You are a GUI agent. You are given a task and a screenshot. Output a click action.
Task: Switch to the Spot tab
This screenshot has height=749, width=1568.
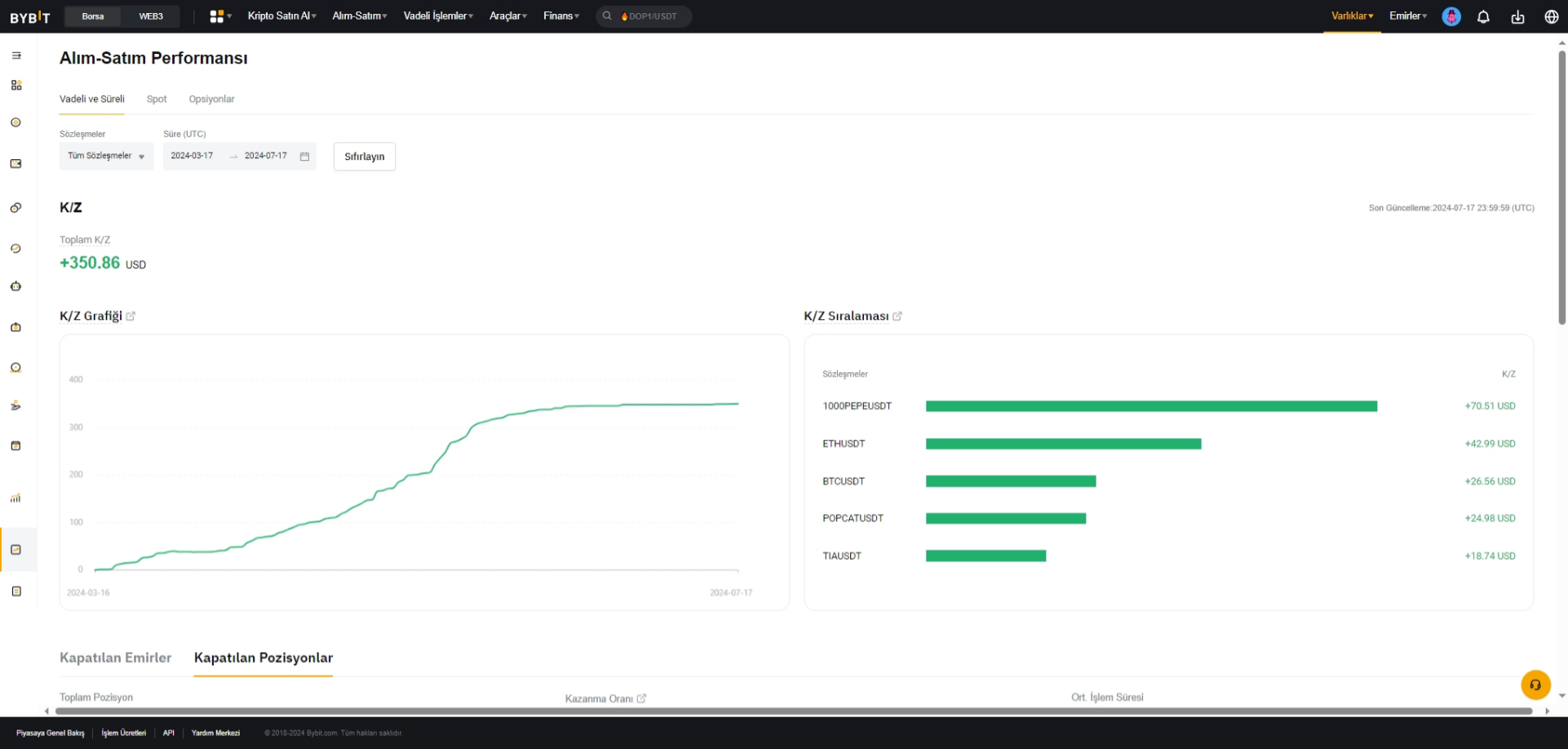(157, 99)
